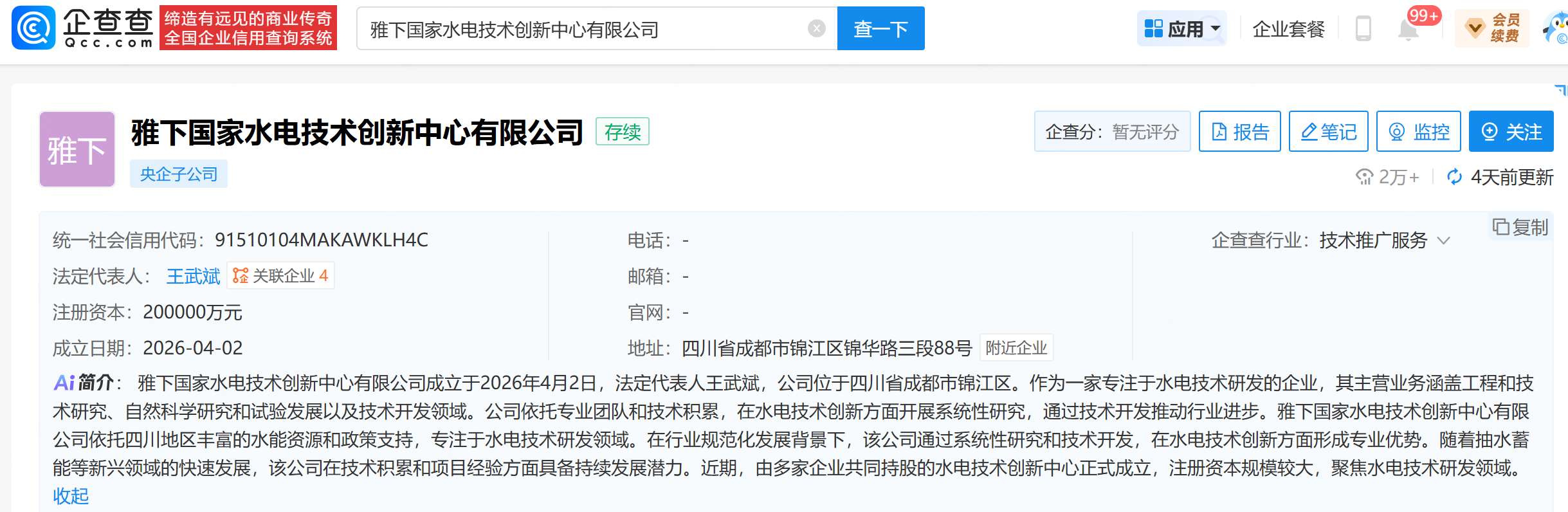This screenshot has width=1568, height=512.
Task: Open the notifications bell
Action: click(x=1408, y=30)
